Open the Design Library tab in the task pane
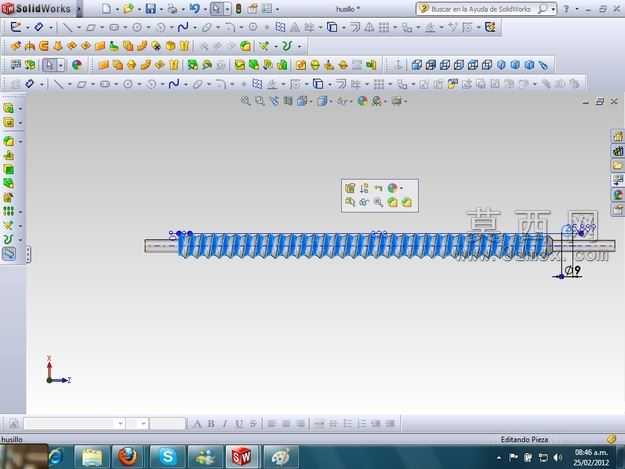The width and height of the screenshot is (625, 469). pyautogui.click(x=617, y=151)
